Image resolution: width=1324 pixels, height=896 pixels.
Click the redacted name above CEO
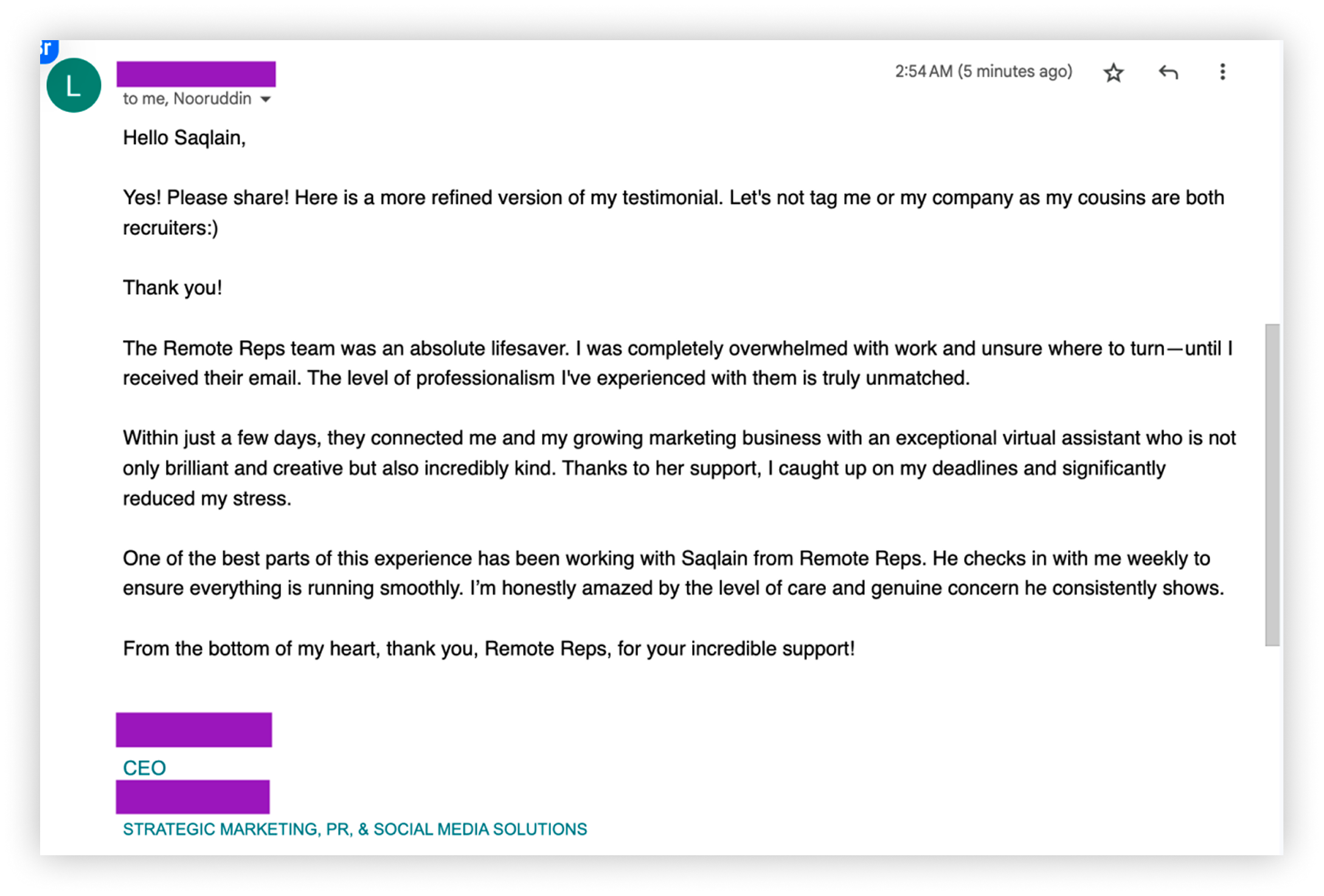[x=194, y=729]
